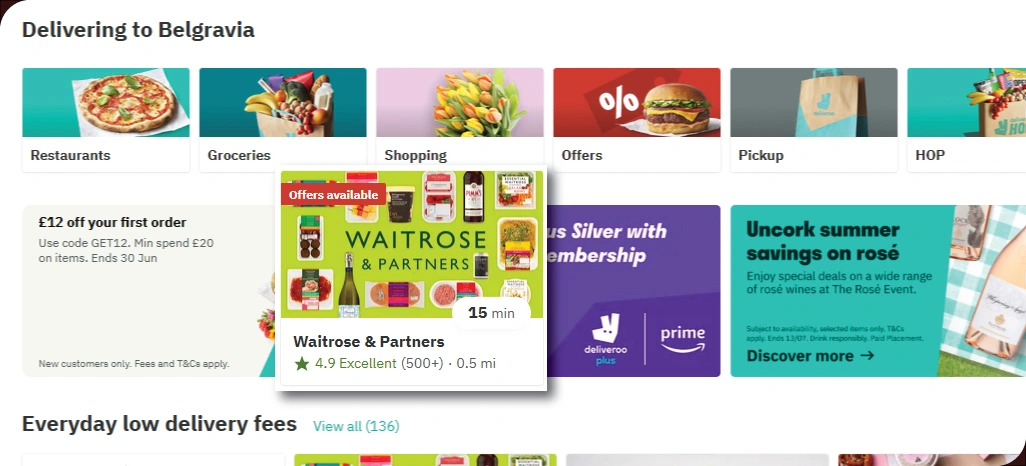Open the Plus Silver membership purple banner
Viewport: 1026px width, 466px height.
point(633,291)
